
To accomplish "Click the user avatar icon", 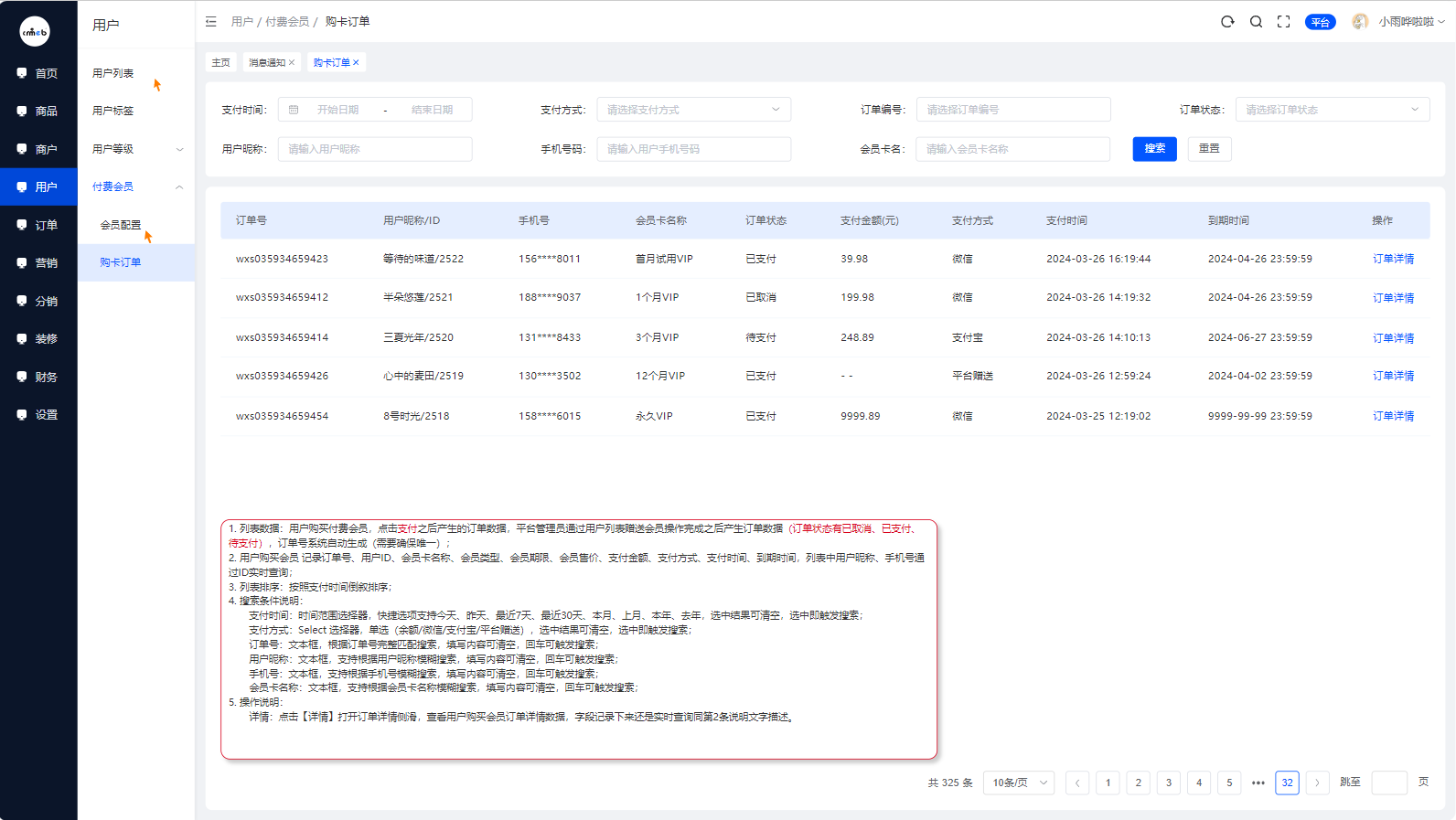I will [1361, 22].
